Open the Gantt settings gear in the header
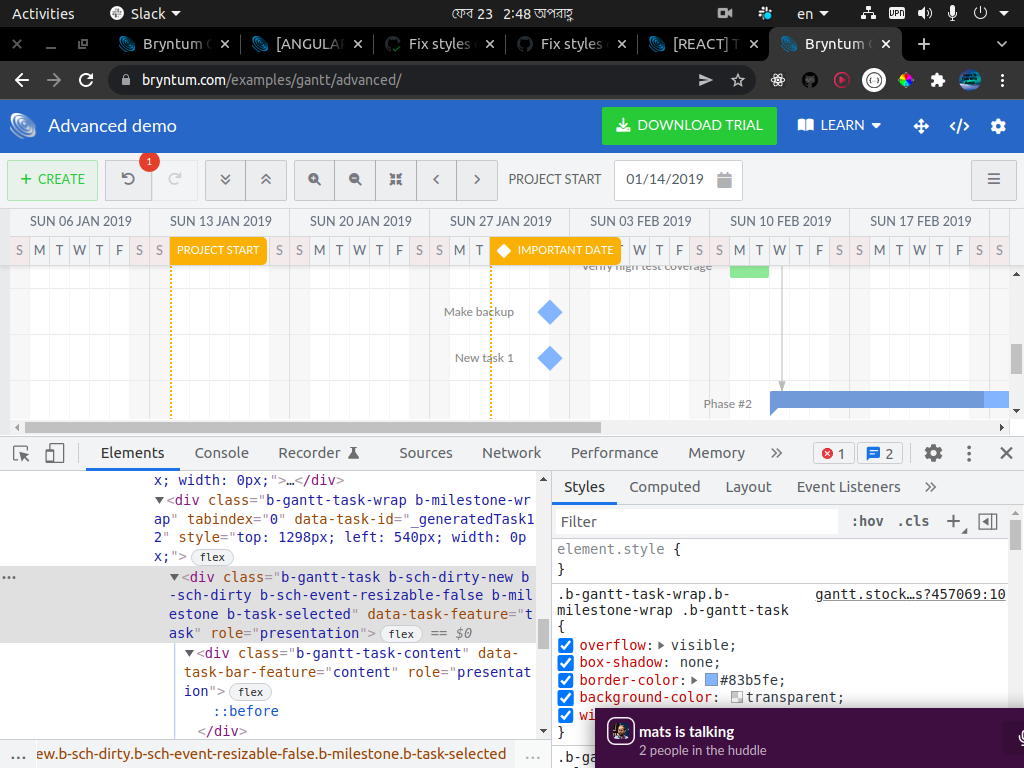 tap(996, 126)
